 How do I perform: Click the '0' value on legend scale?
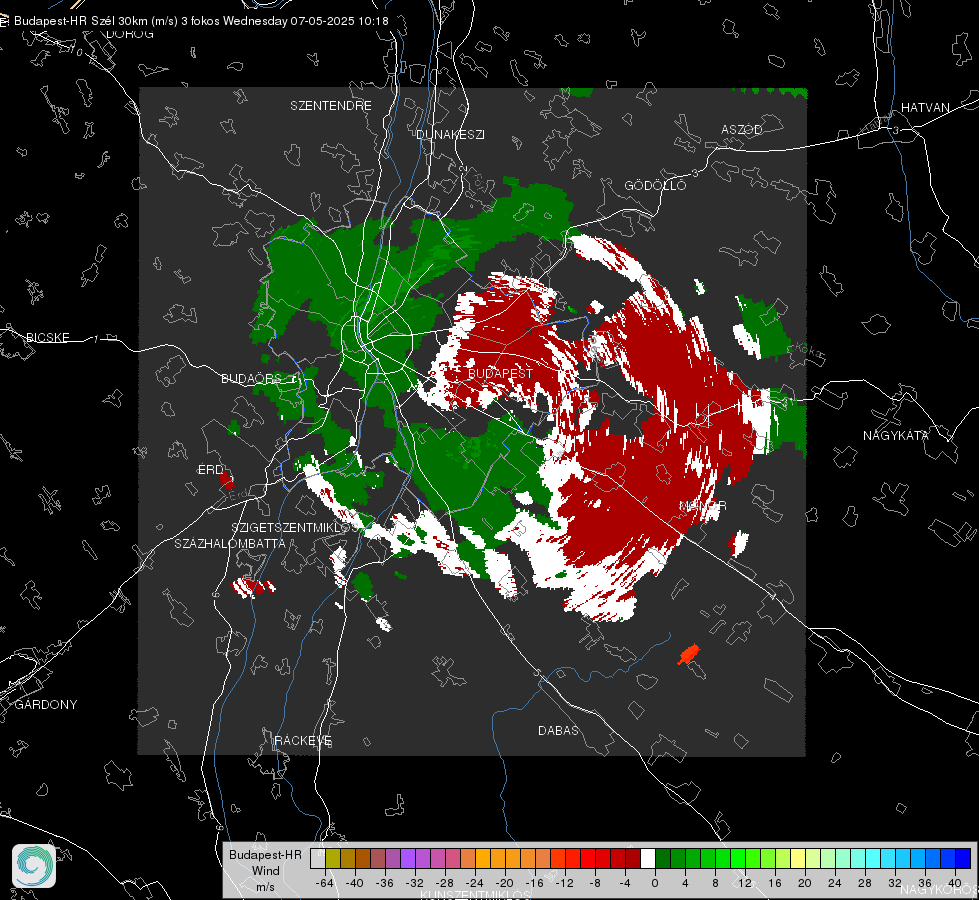click(x=654, y=883)
